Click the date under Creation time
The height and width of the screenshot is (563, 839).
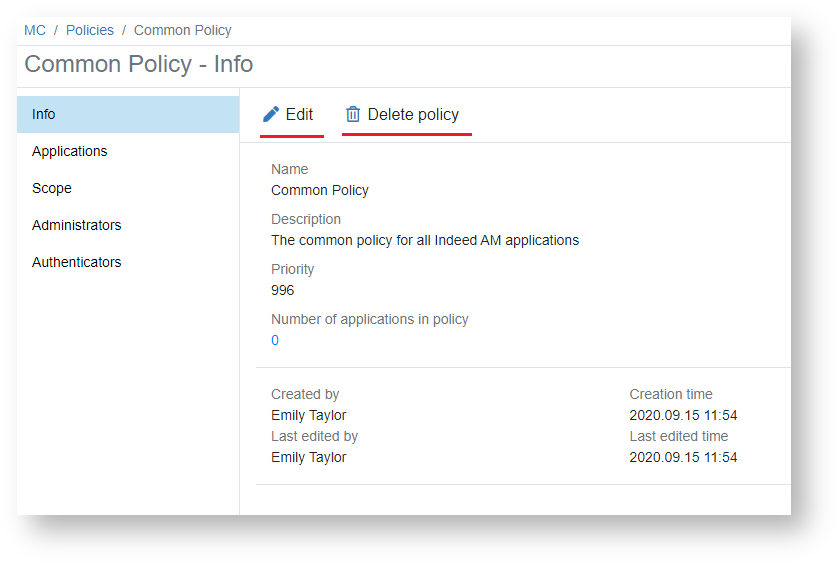683,415
